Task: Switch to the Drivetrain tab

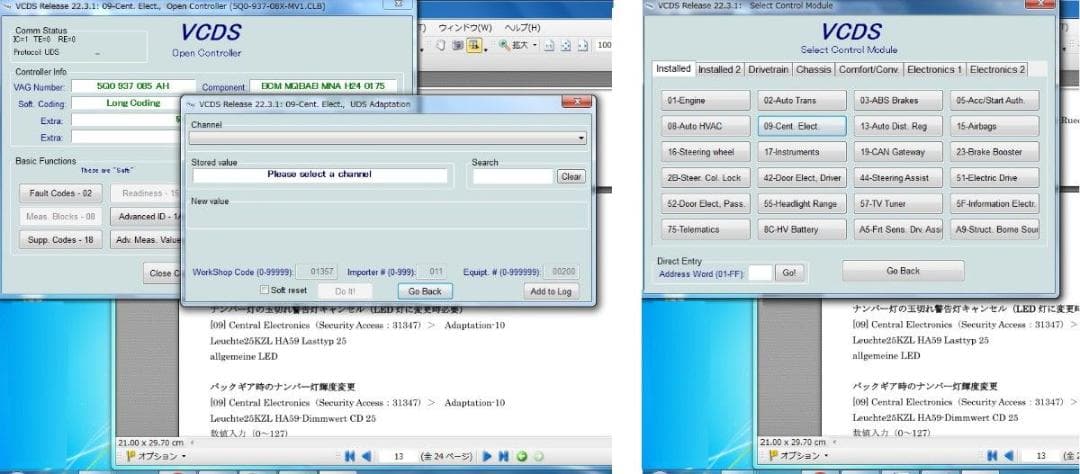Action: pyautogui.click(x=769, y=70)
